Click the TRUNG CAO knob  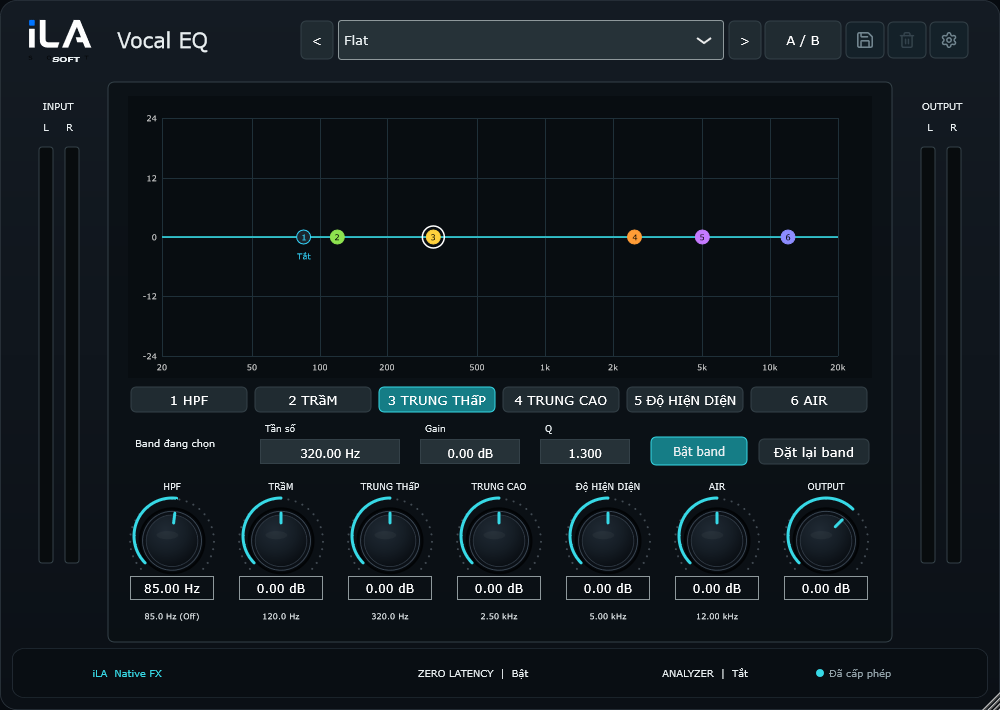coord(499,540)
